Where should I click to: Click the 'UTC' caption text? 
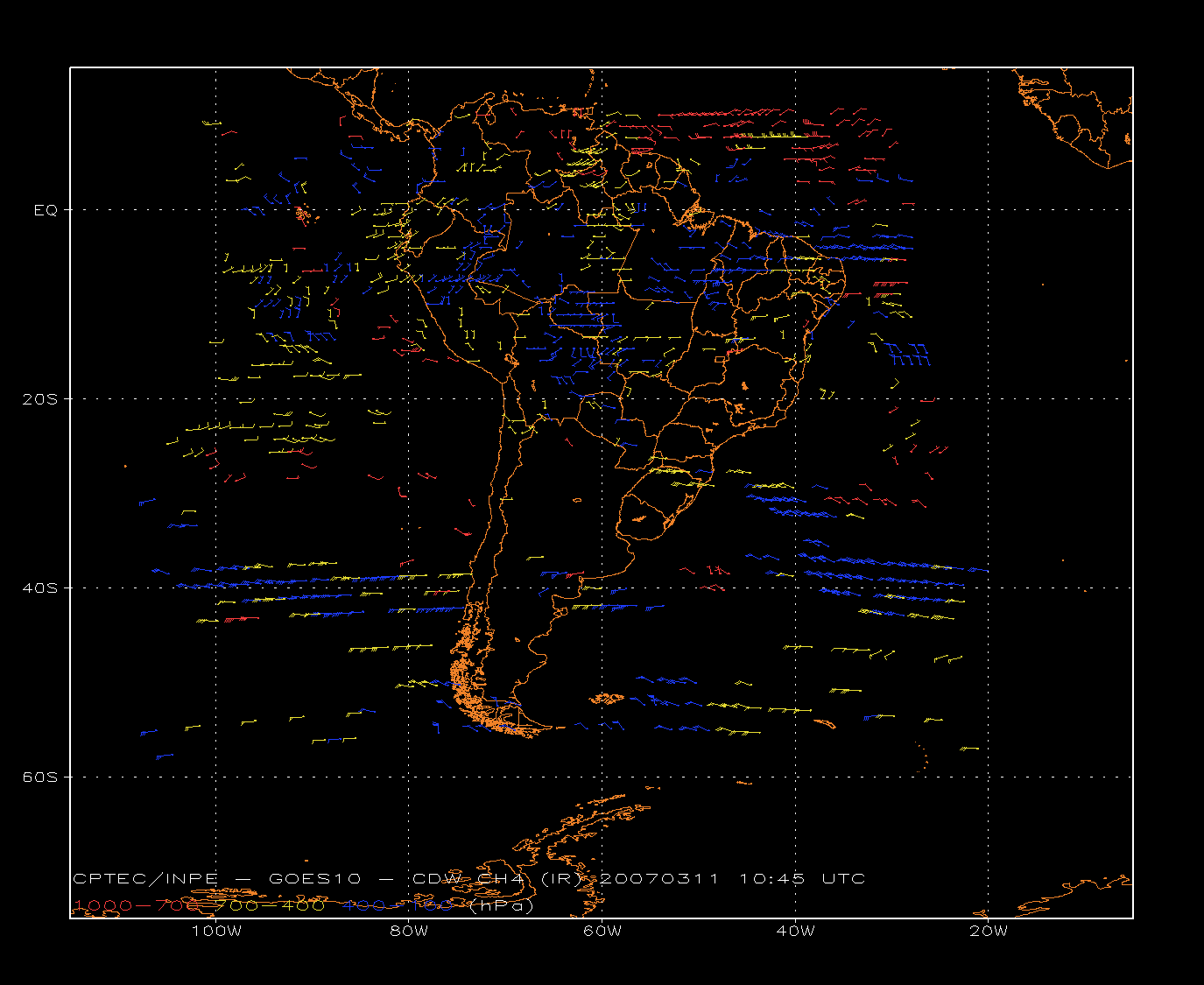[x=844, y=879]
